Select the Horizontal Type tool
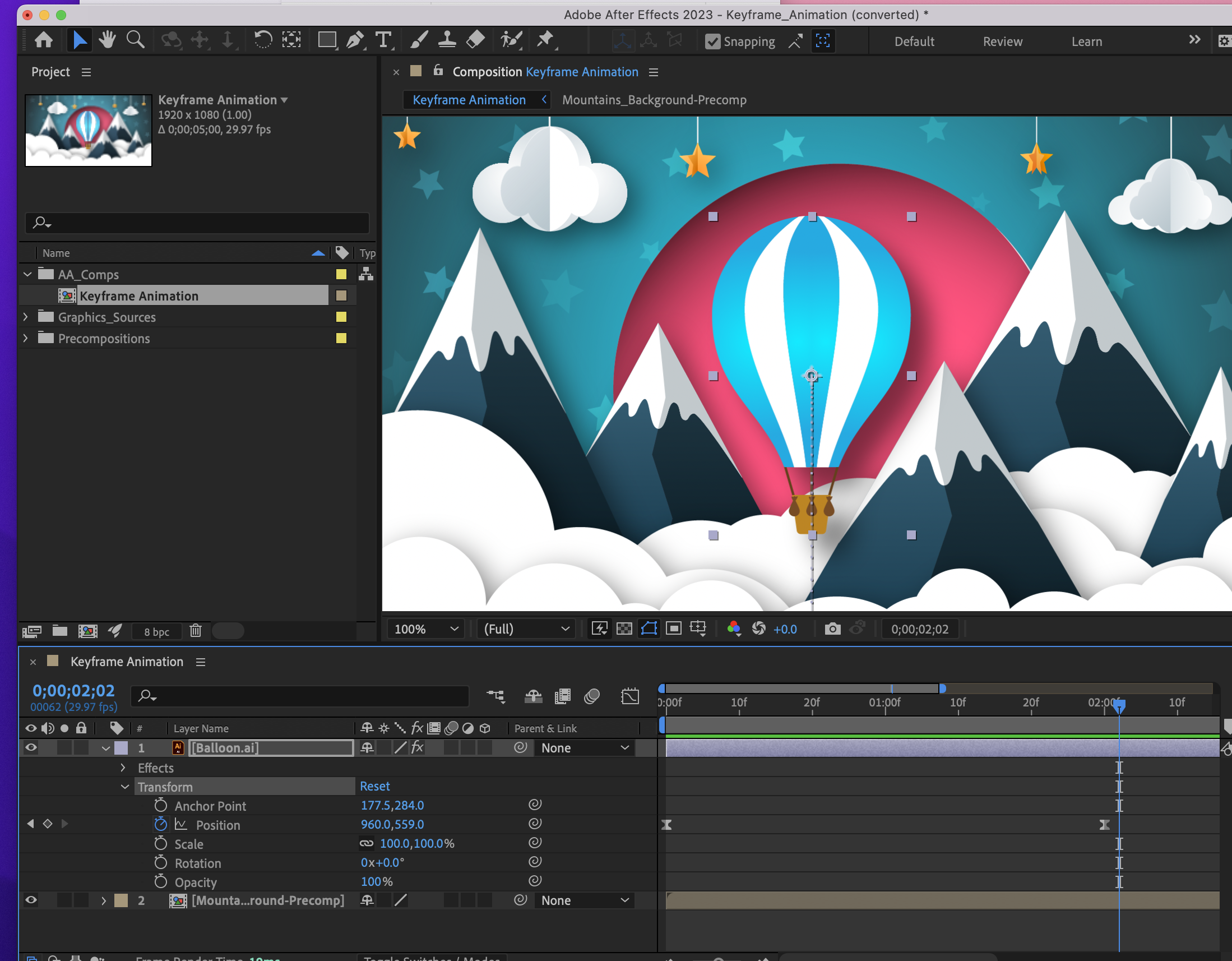The height and width of the screenshot is (961, 1232). tap(383, 39)
